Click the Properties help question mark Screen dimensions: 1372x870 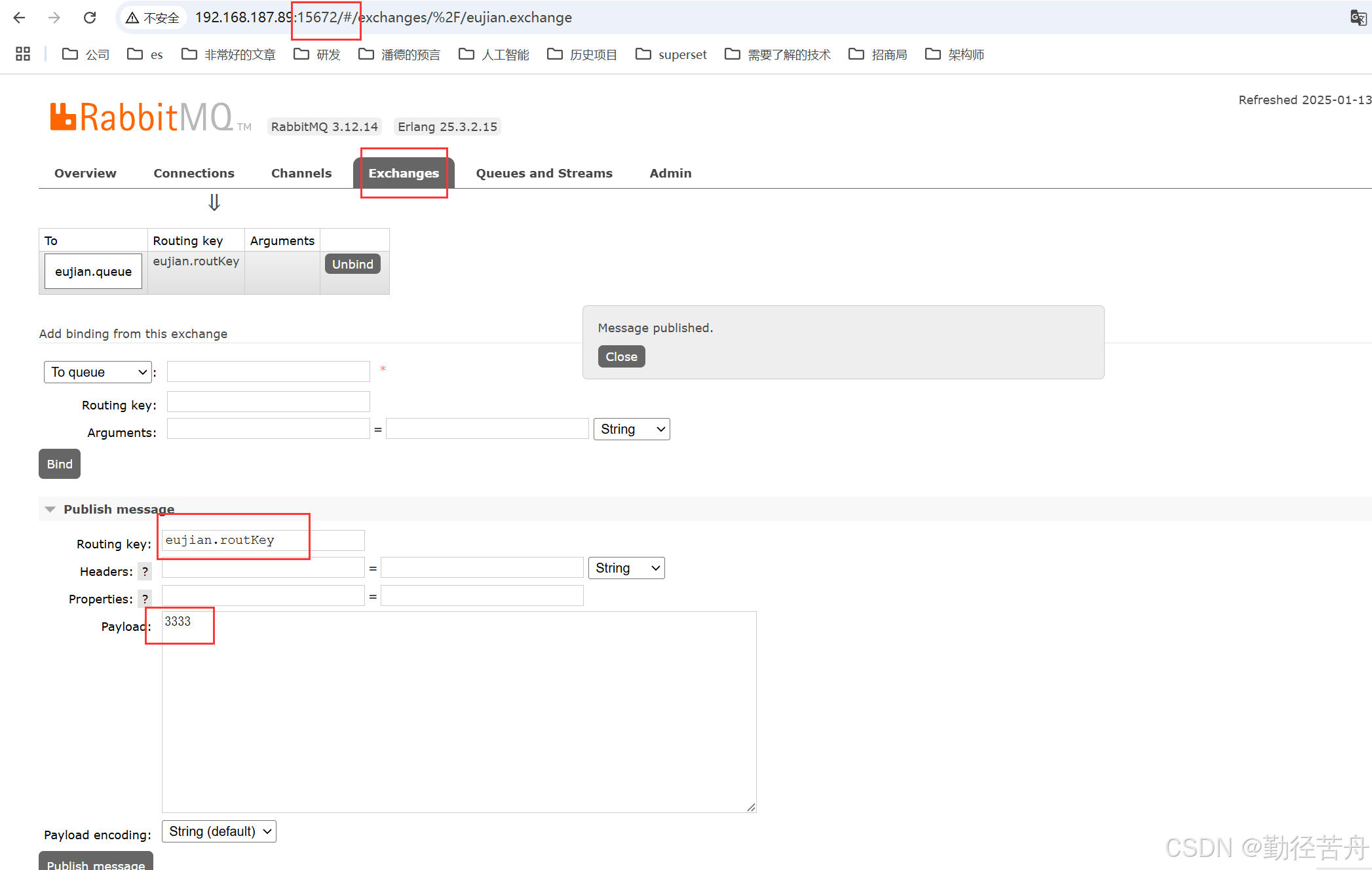pyautogui.click(x=145, y=599)
